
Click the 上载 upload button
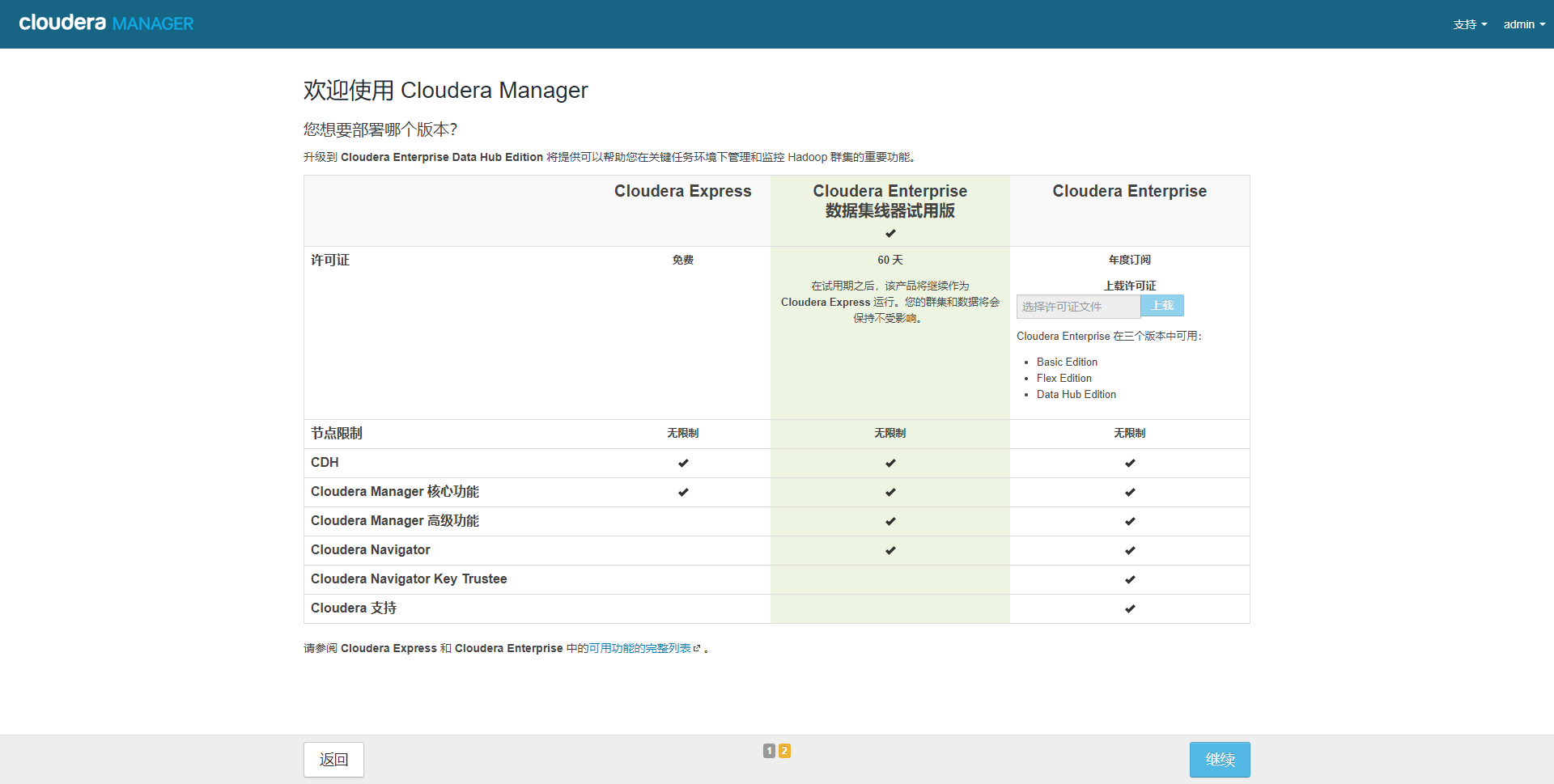pyautogui.click(x=1162, y=305)
